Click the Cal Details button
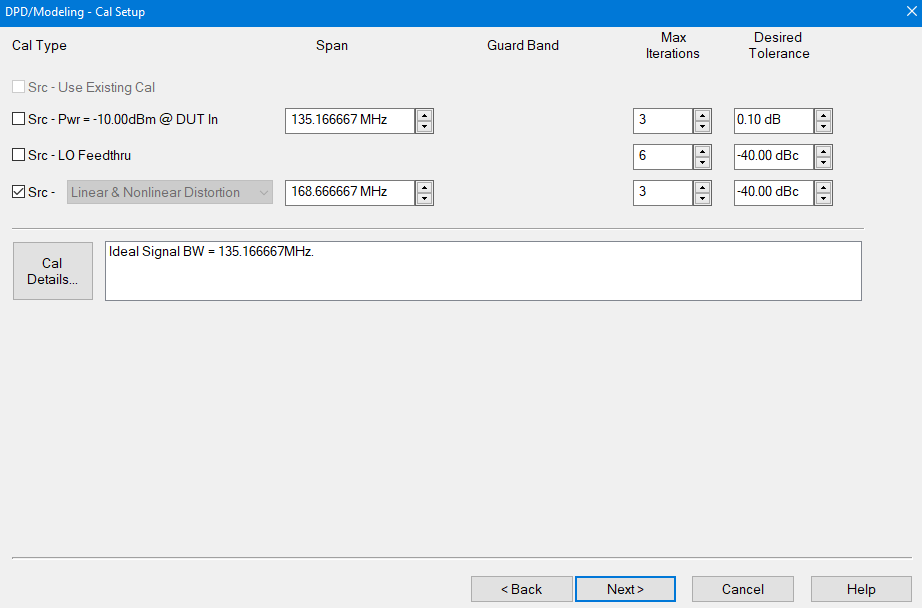 tap(53, 271)
